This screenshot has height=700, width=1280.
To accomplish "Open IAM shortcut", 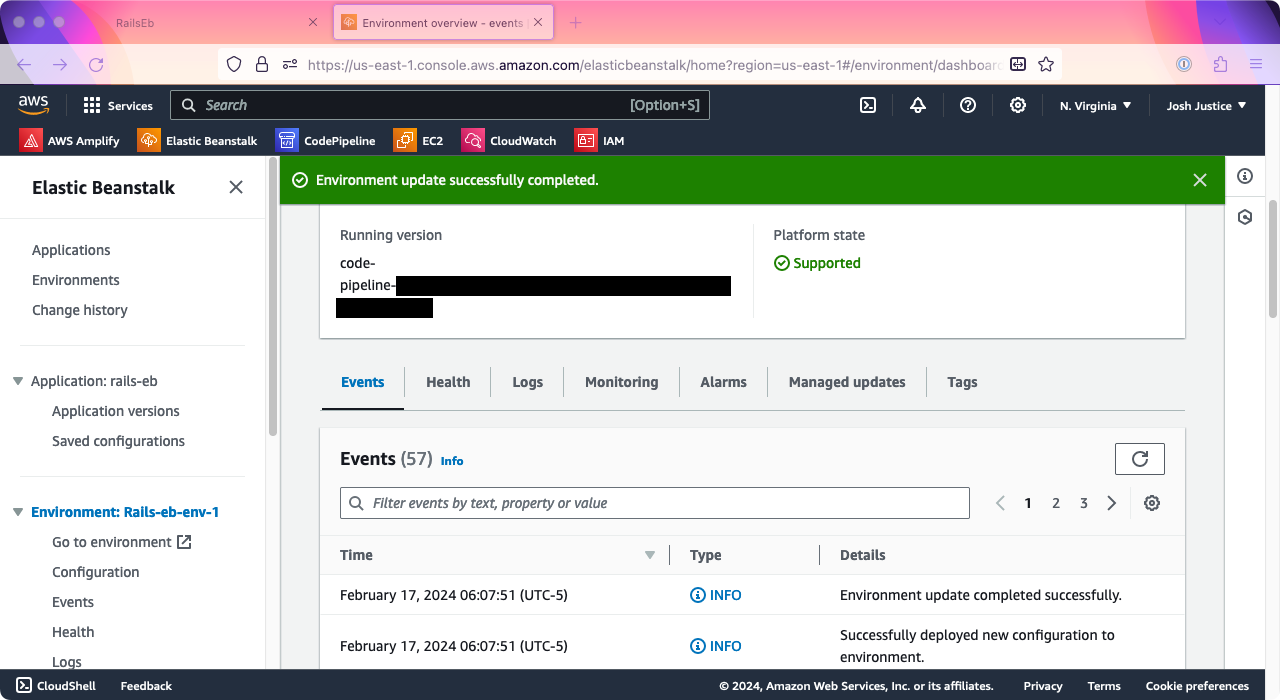I will tap(599, 141).
